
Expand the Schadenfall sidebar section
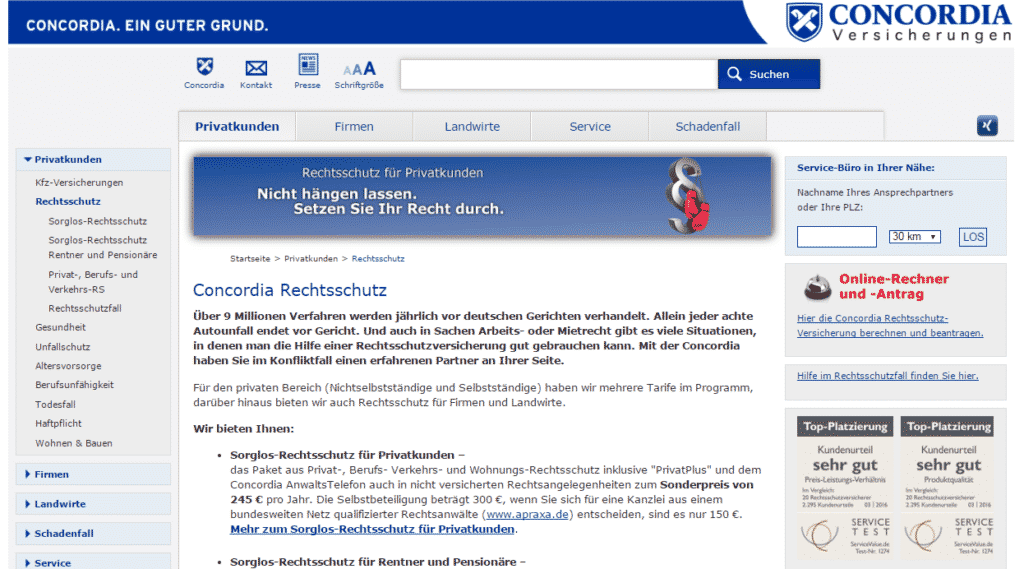(93, 533)
